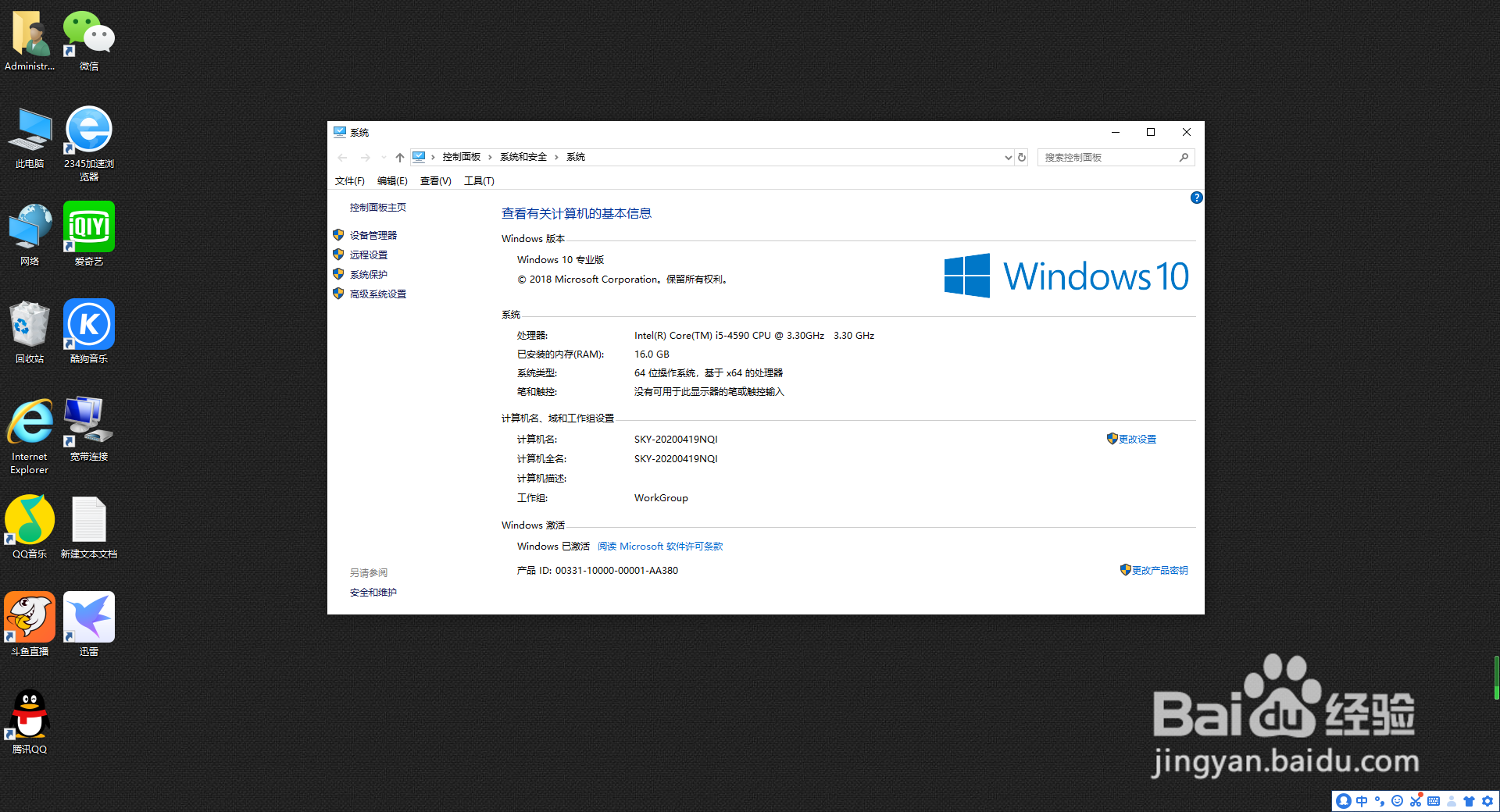Open the input method emoji smiley icon
1500x812 pixels.
coord(1398,801)
